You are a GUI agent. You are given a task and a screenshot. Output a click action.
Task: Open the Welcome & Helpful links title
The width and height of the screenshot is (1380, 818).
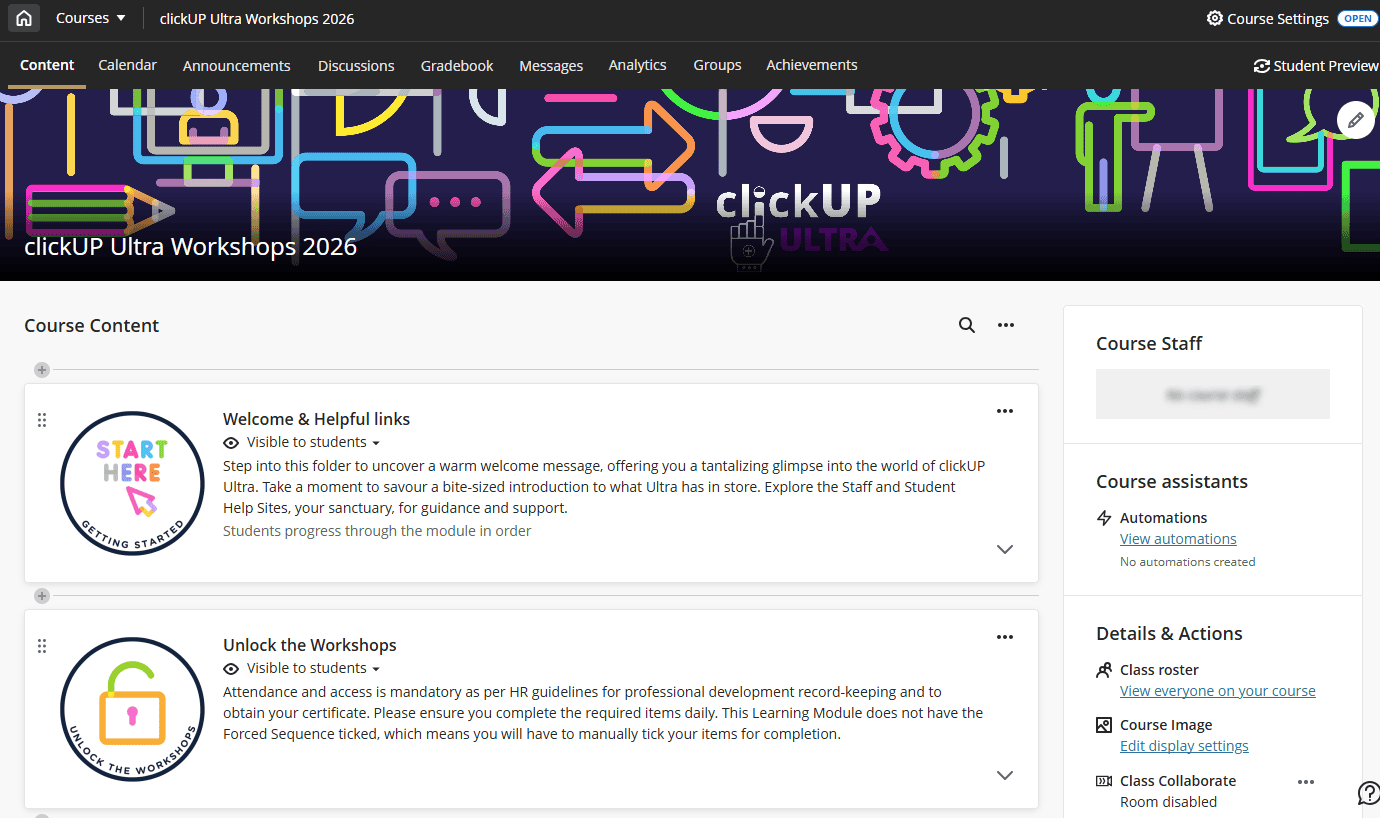pyautogui.click(x=316, y=419)
